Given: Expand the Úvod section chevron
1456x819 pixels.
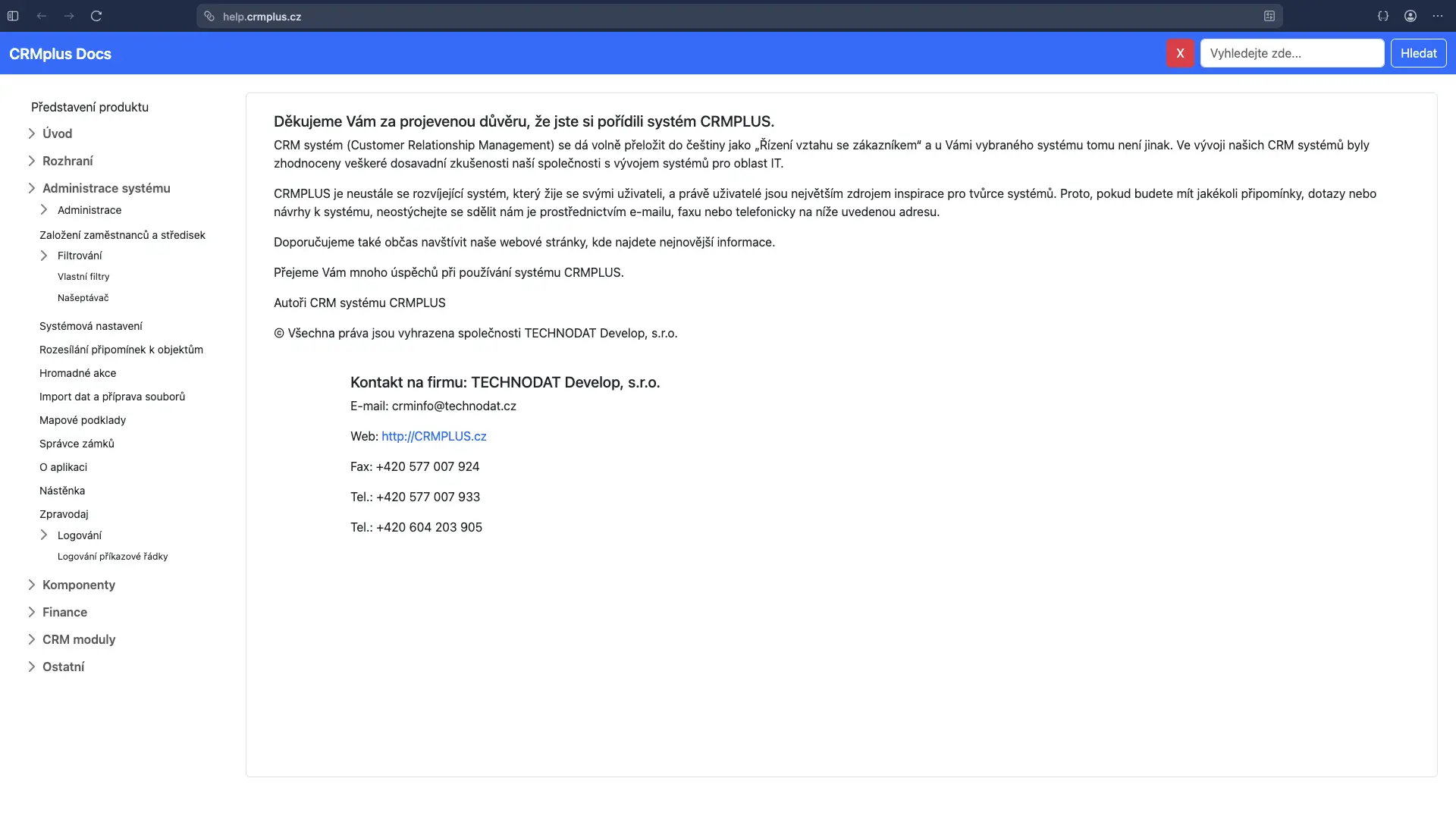Looking at the screenshot, I should [32, 133].
